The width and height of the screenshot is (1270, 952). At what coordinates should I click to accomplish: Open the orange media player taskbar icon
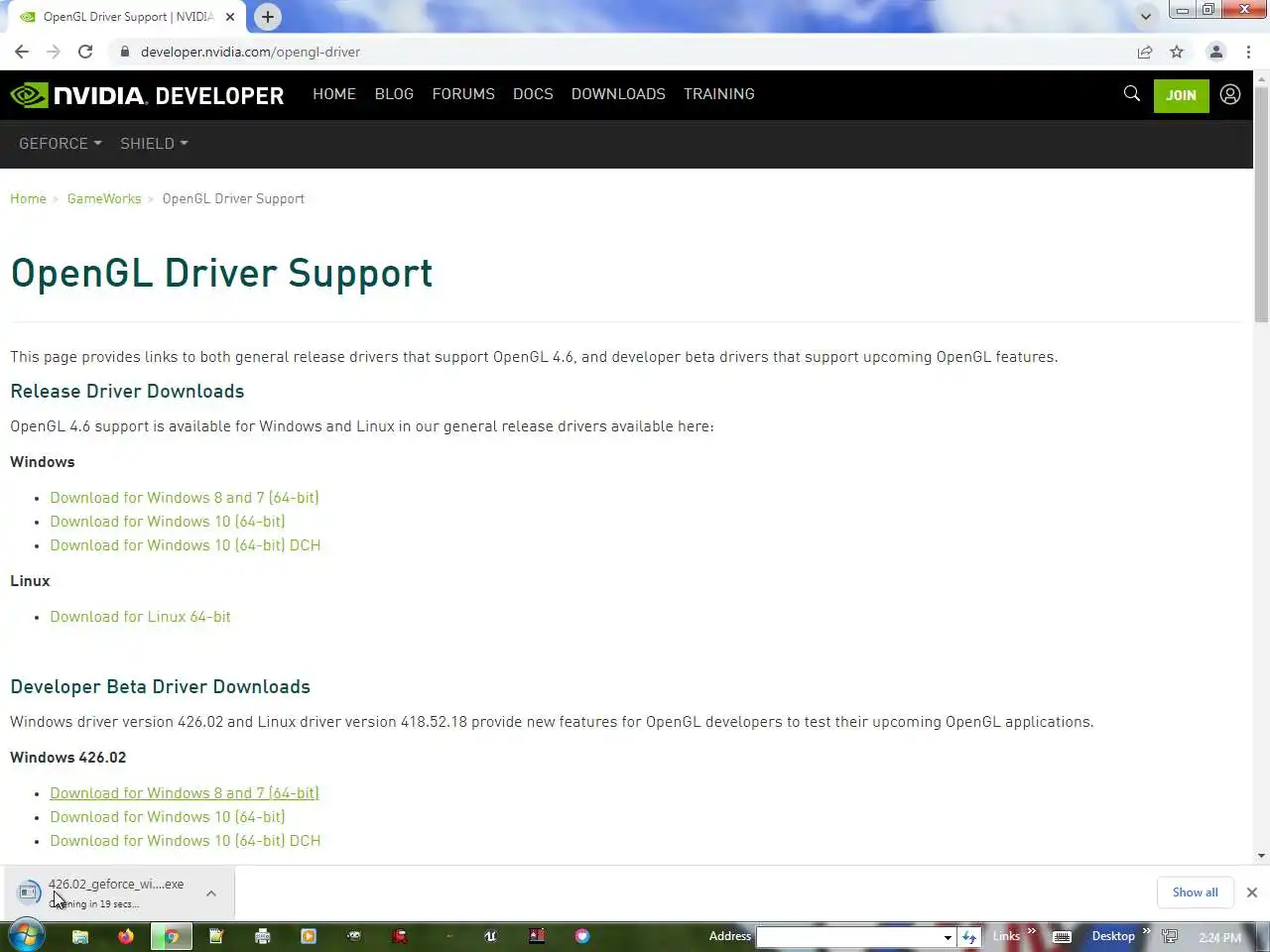coord(309,936)
